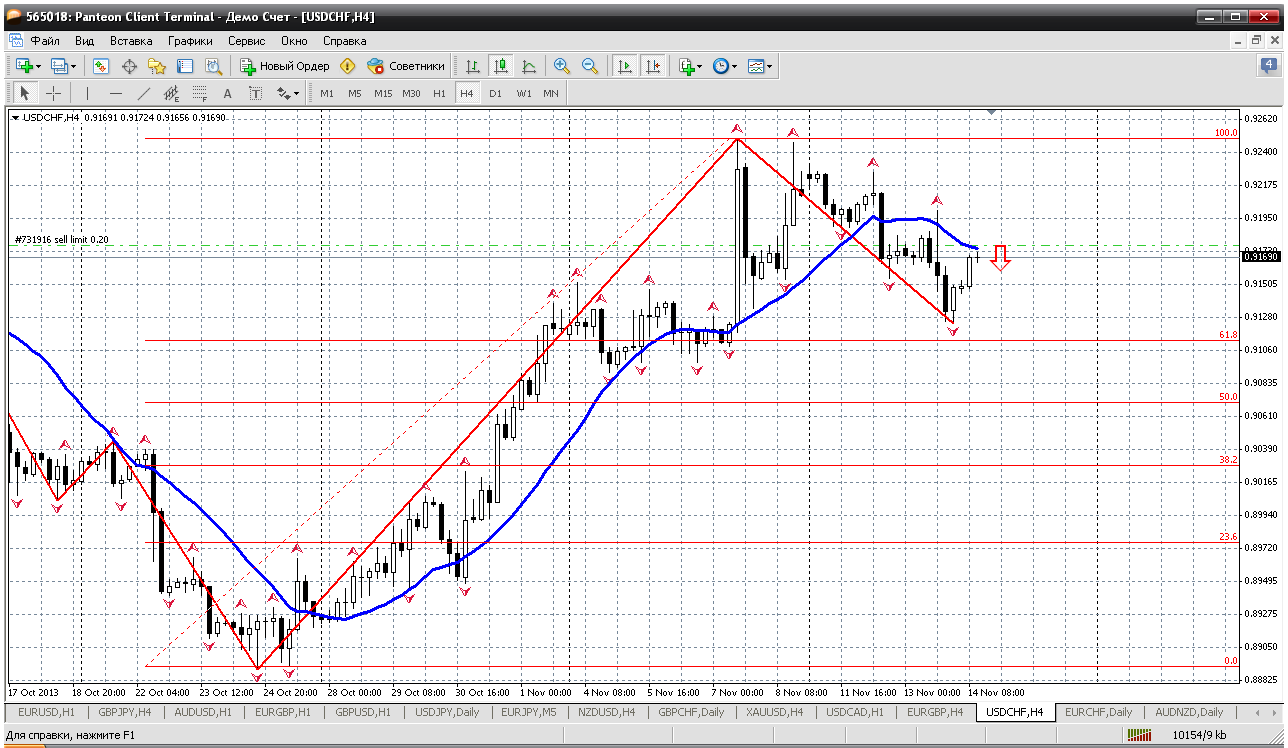Switch chart to candlesticks mode
This screenshot has height=748, width=1288.
(x=501, y=66)
